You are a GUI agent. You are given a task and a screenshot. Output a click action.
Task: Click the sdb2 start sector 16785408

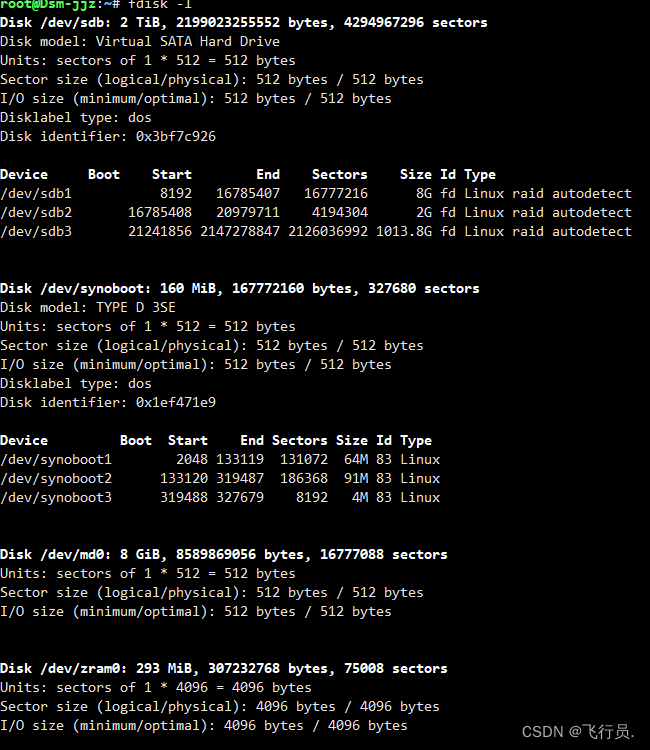pyautogui.click(x=160, y=213)
